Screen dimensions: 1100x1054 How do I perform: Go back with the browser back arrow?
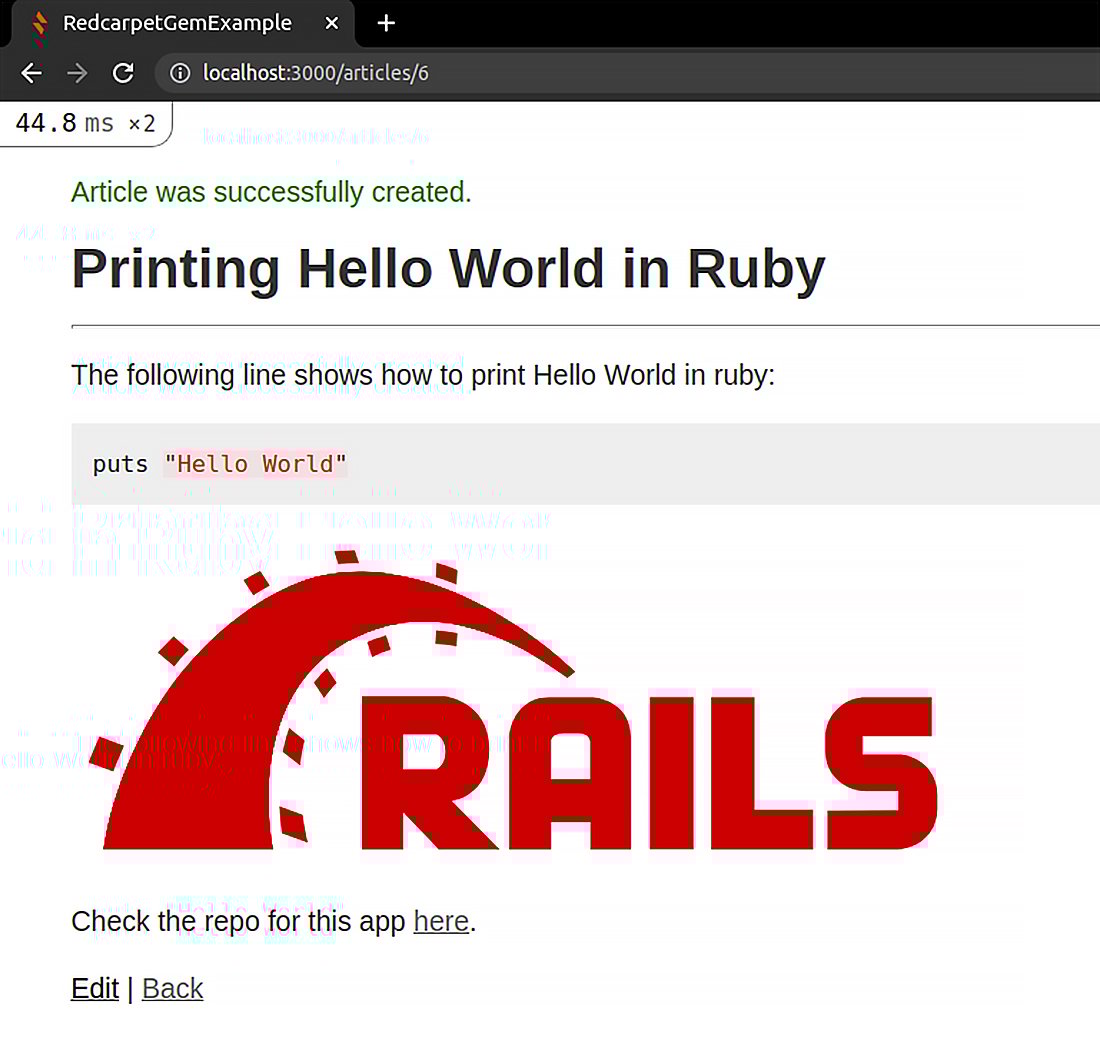click(x=32, y=73)
